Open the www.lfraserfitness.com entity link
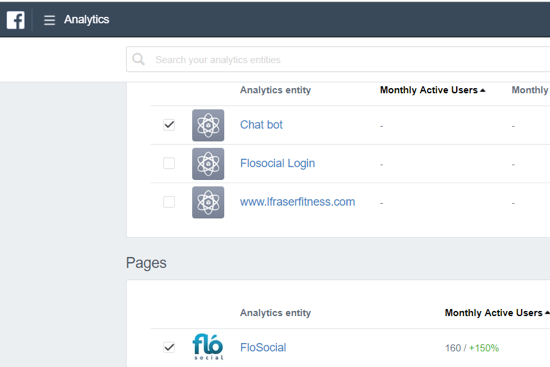The image size is (550, 367). pos(297,202)
